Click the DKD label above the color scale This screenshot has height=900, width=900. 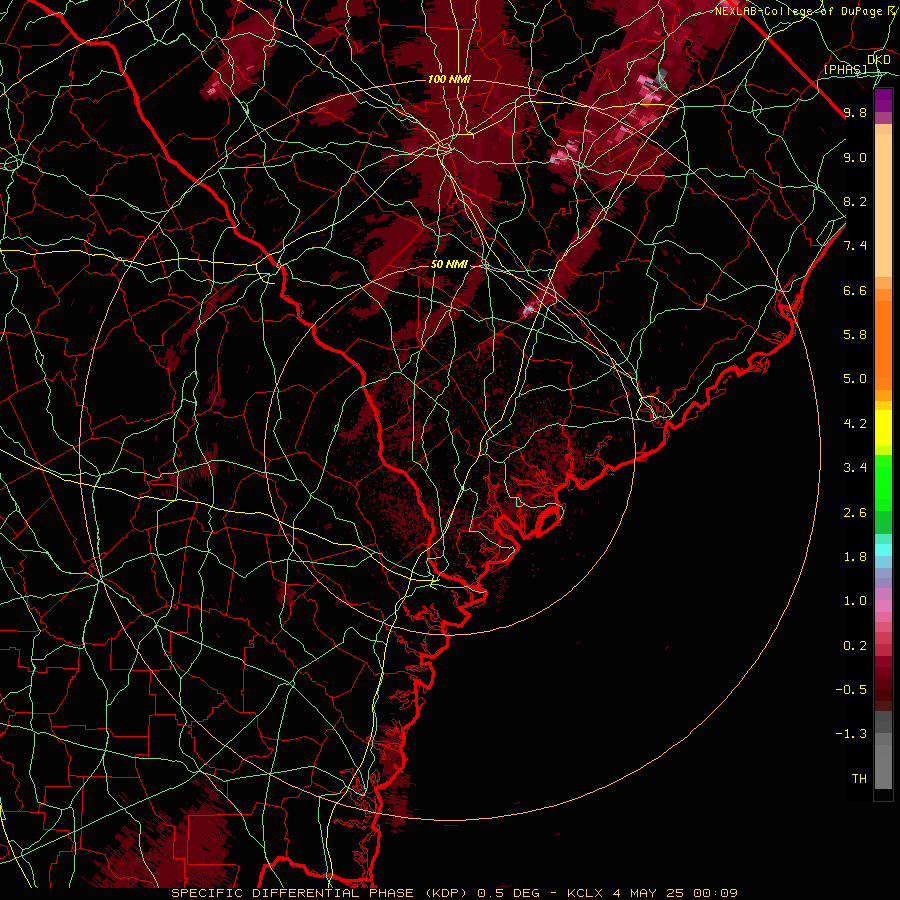[x=878, y=60]
